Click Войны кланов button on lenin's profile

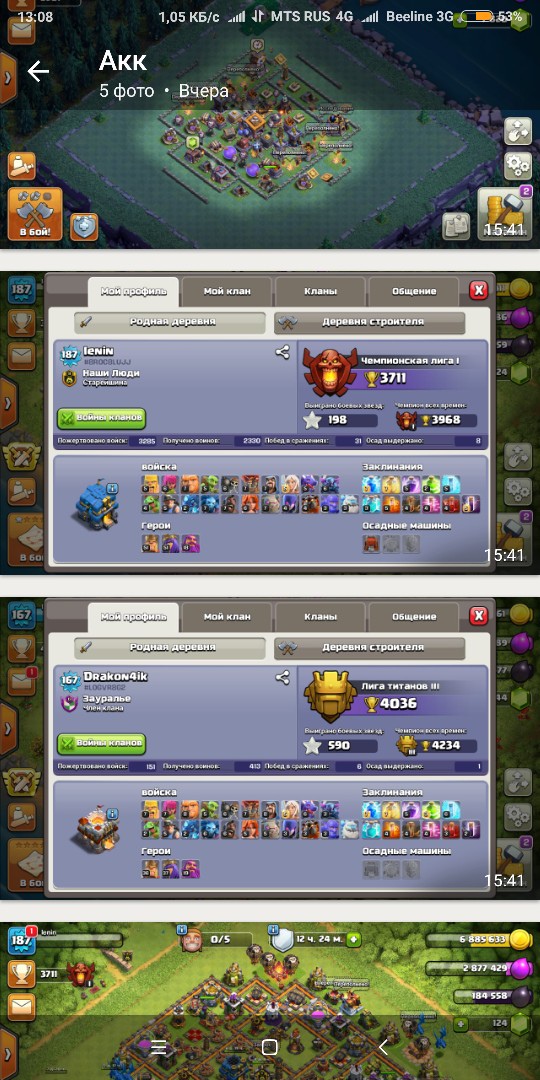pyautogui.click(x=101, y=418)
